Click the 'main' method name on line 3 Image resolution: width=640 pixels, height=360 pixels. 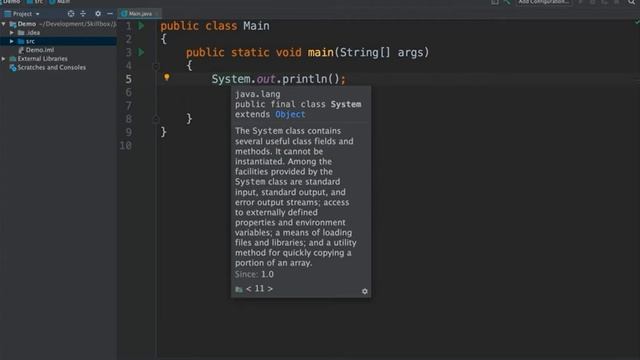[x=320, y=52]
